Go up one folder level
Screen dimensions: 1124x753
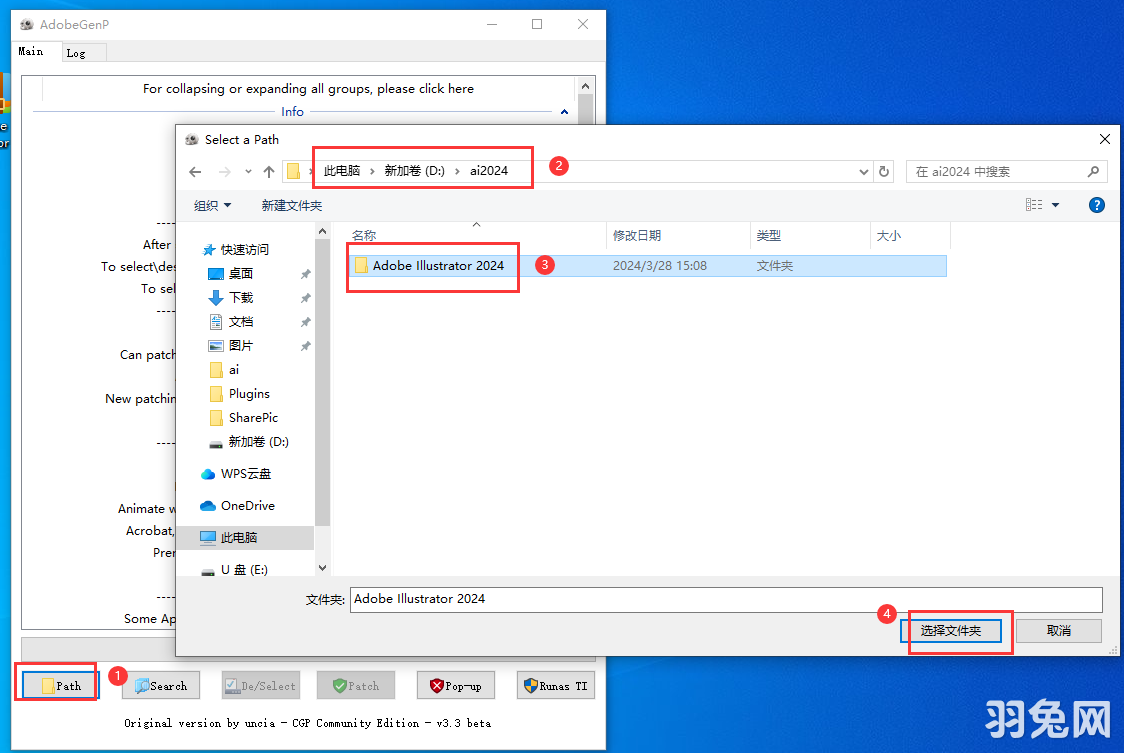269,171
